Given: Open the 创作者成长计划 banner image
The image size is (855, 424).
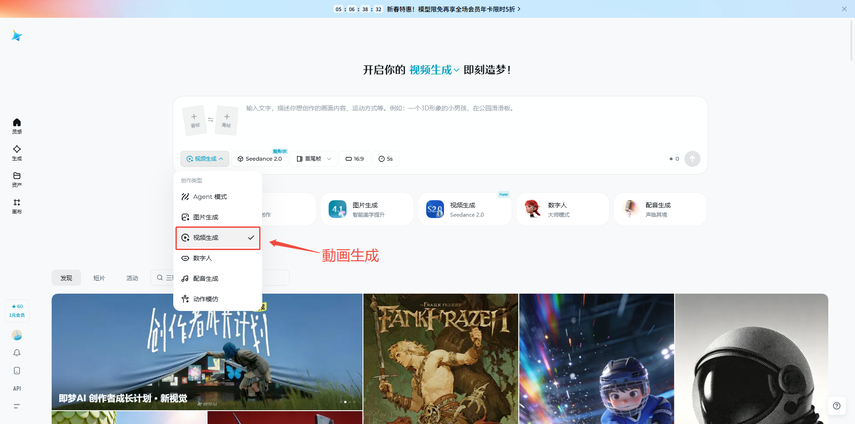Looking at the screenshot, I should 207,352.
